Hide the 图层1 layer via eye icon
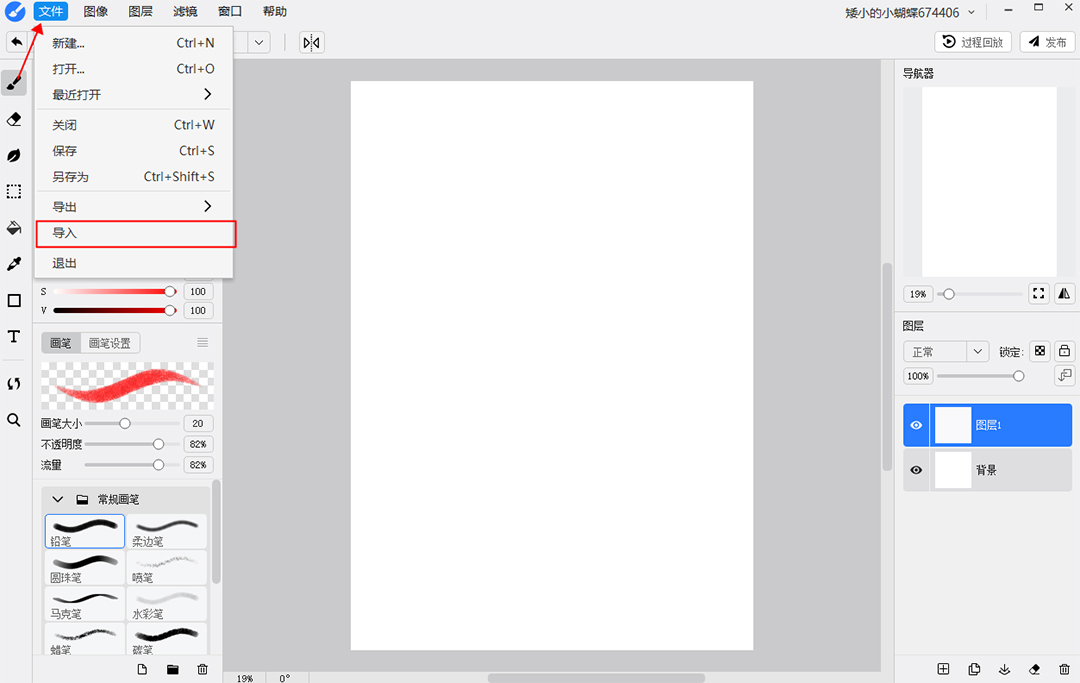The image size is (1080, 683). pyautogui.click(x=916, y=425)
